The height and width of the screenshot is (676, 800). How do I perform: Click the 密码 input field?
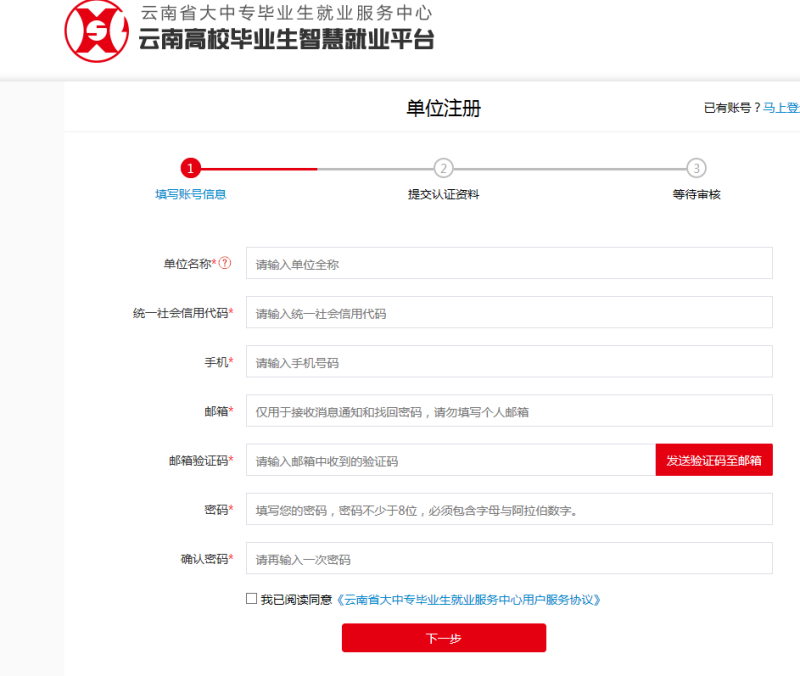coord(509,509)
